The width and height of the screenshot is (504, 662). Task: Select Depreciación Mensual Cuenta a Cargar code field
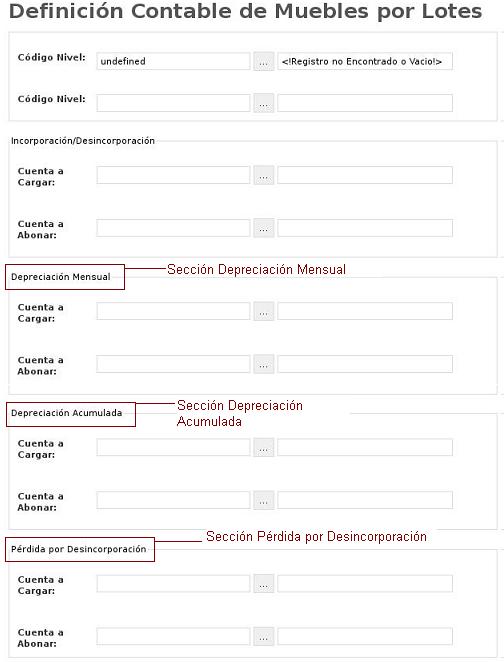173,312
